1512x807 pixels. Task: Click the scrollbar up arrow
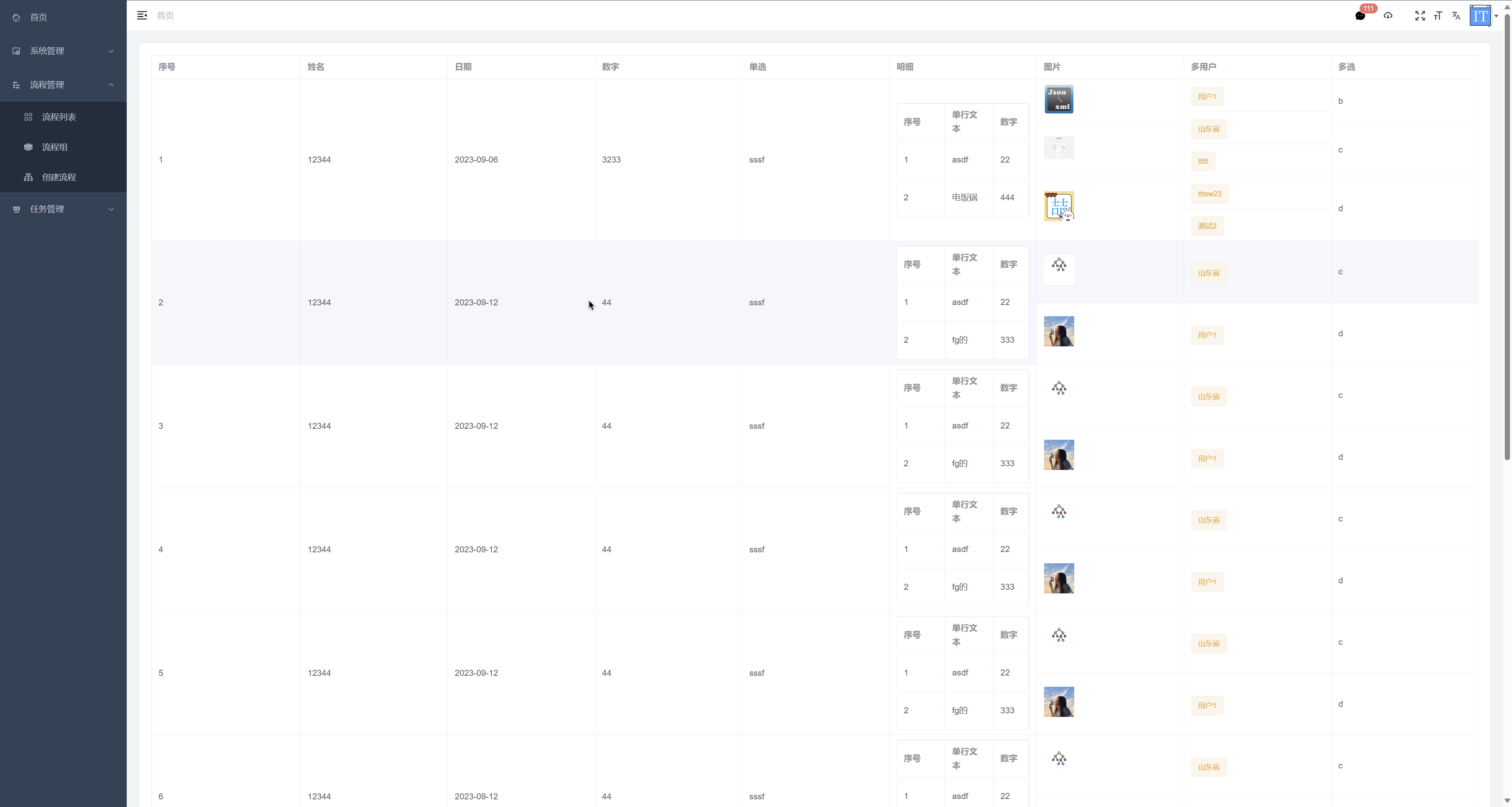(1507, 6)
